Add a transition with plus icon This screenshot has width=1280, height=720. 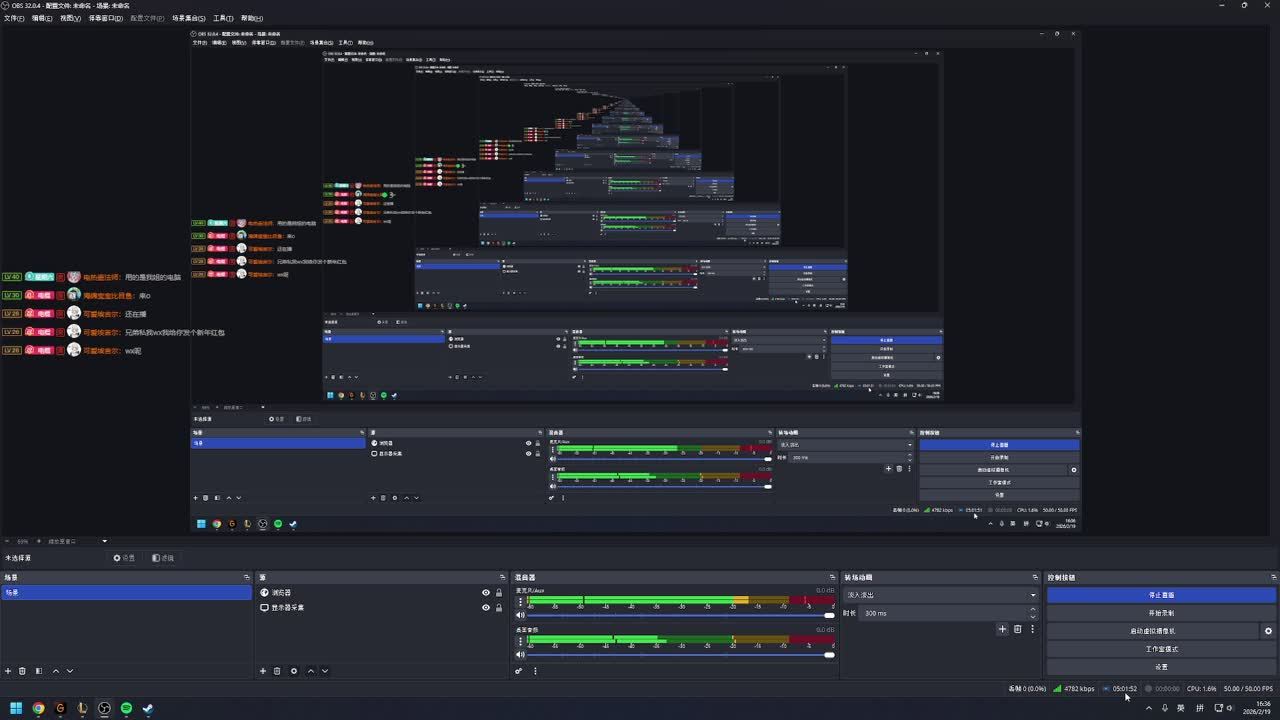[x=1002, y=629]
